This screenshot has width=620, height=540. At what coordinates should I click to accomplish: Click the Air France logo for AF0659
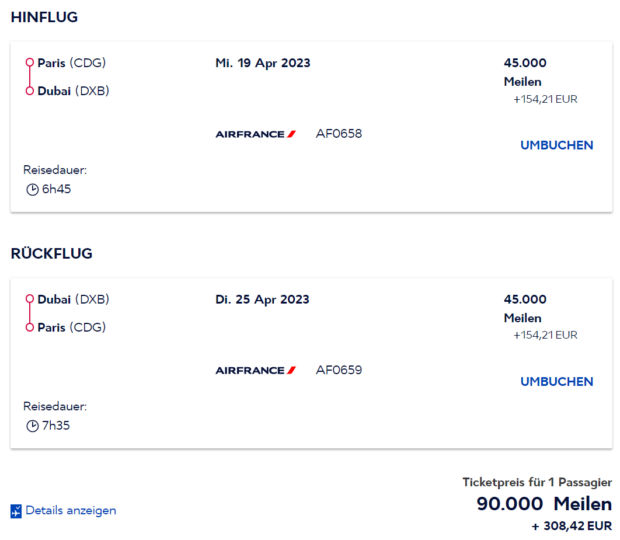(x=256, y=370)
